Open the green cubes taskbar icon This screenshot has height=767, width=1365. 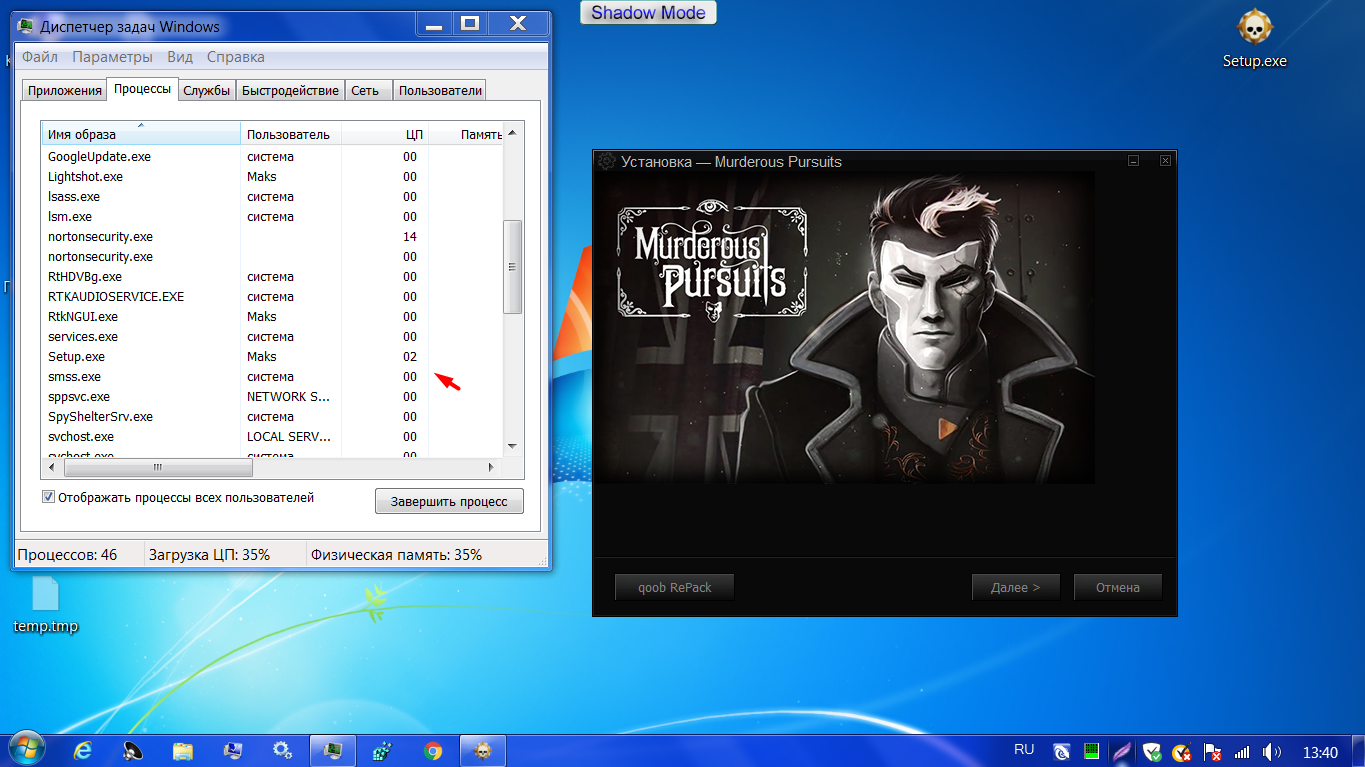click(x=382, y=750)
